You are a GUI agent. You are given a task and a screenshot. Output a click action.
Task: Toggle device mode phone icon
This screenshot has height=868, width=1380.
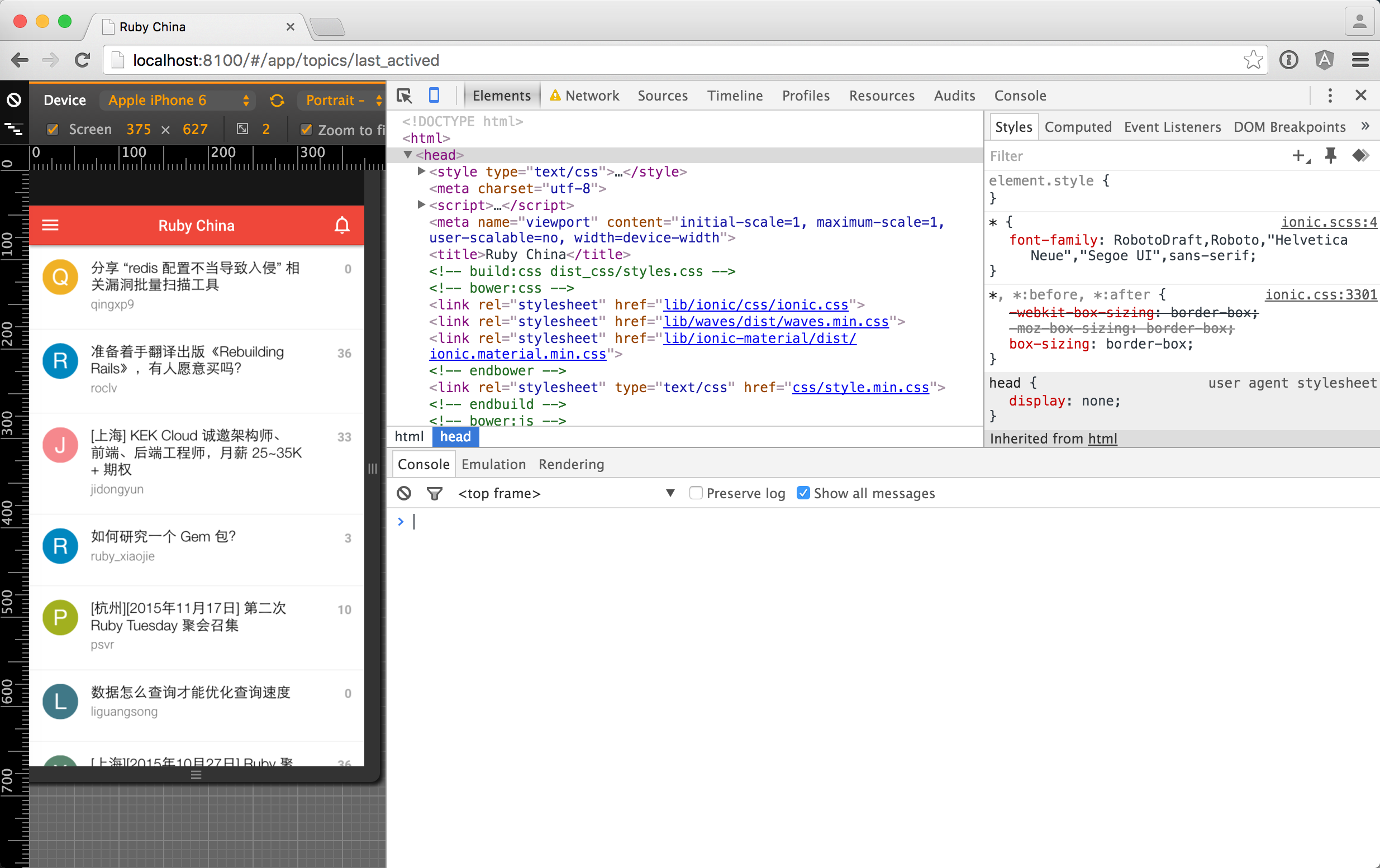434,96
